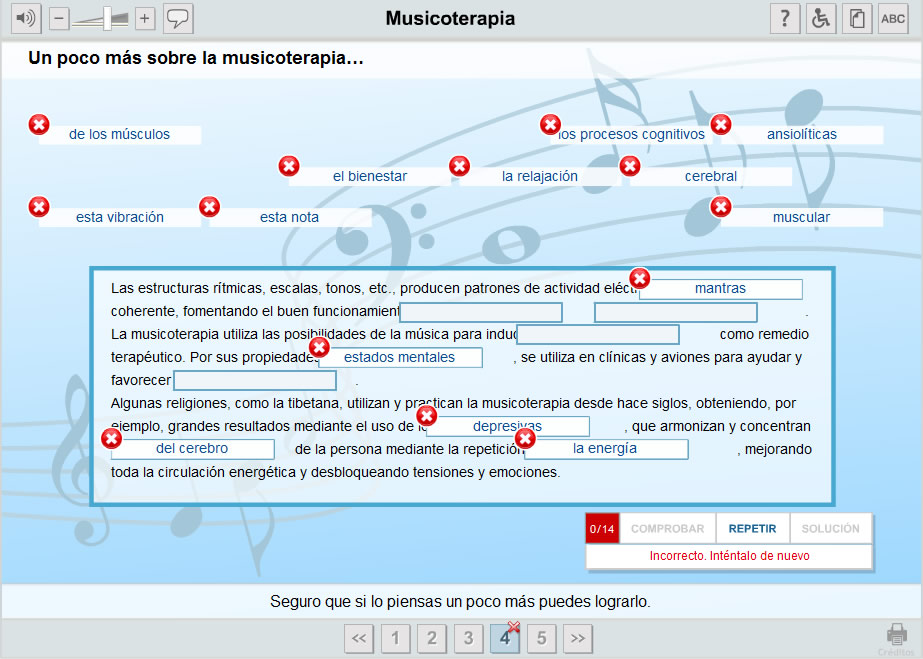Select current page 4

click(x=505, y=638)
